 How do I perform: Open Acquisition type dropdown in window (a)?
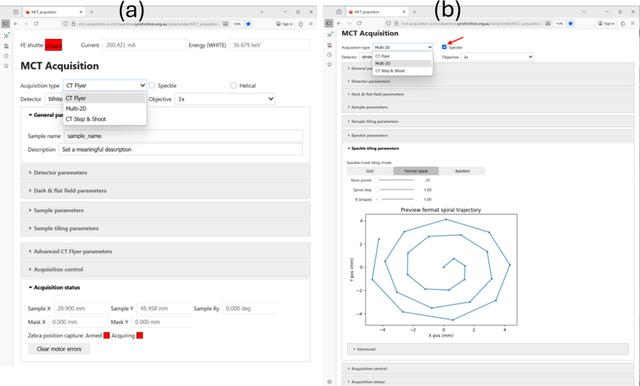pos(104,85)
